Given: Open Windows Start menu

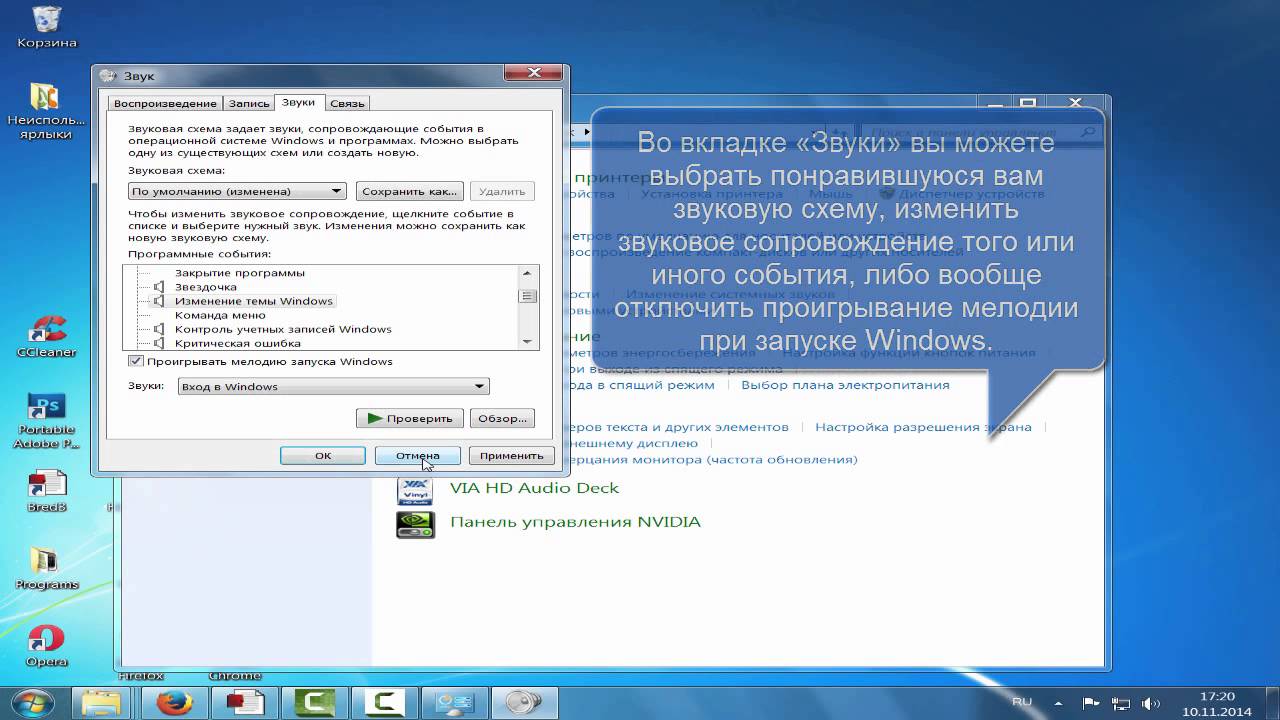Looking at the screenshot, I should pos(33,703).
